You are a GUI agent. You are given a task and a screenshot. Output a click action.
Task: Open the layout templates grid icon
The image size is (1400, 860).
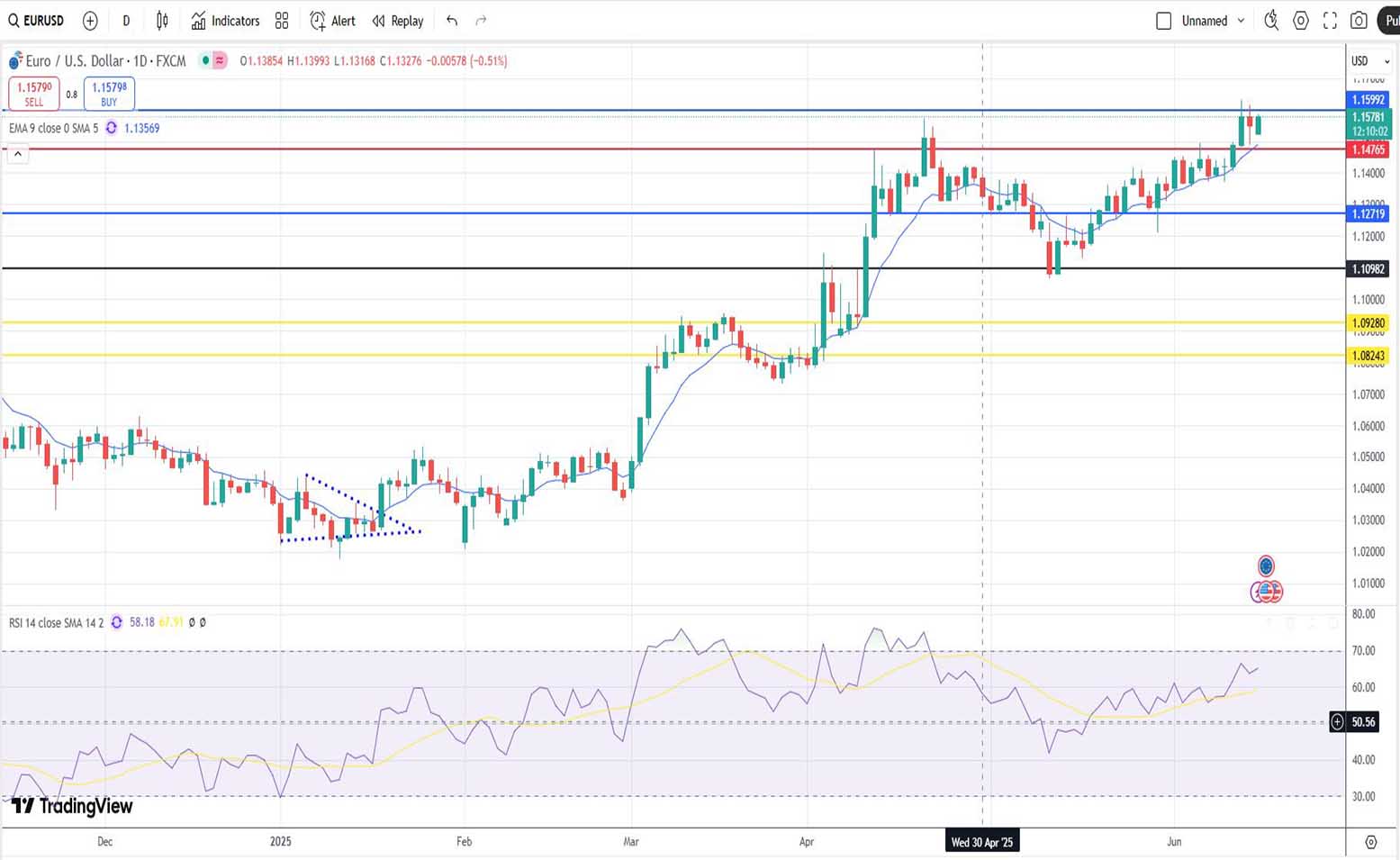click(282, 21)
